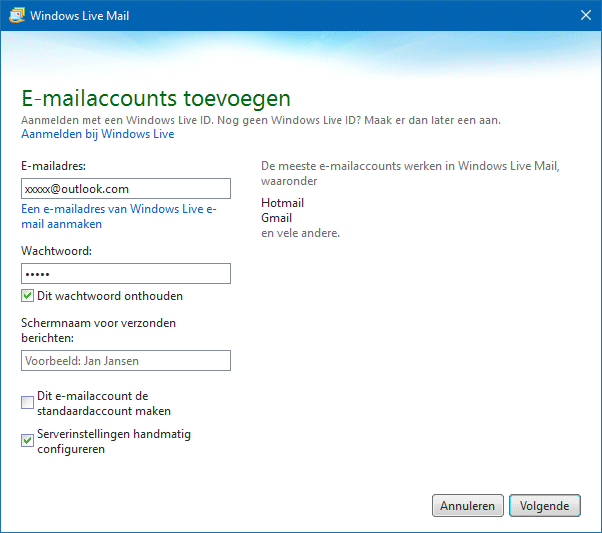The width and height of the screenshot is (602, 533).
Task: Click the Windows Live Mail title bar icon
Action: 17,15
